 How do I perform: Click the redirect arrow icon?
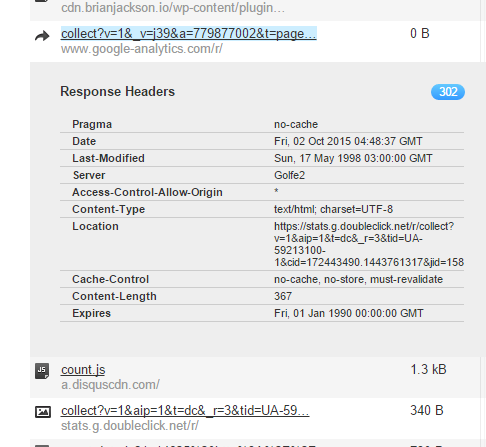pos(42,36)
